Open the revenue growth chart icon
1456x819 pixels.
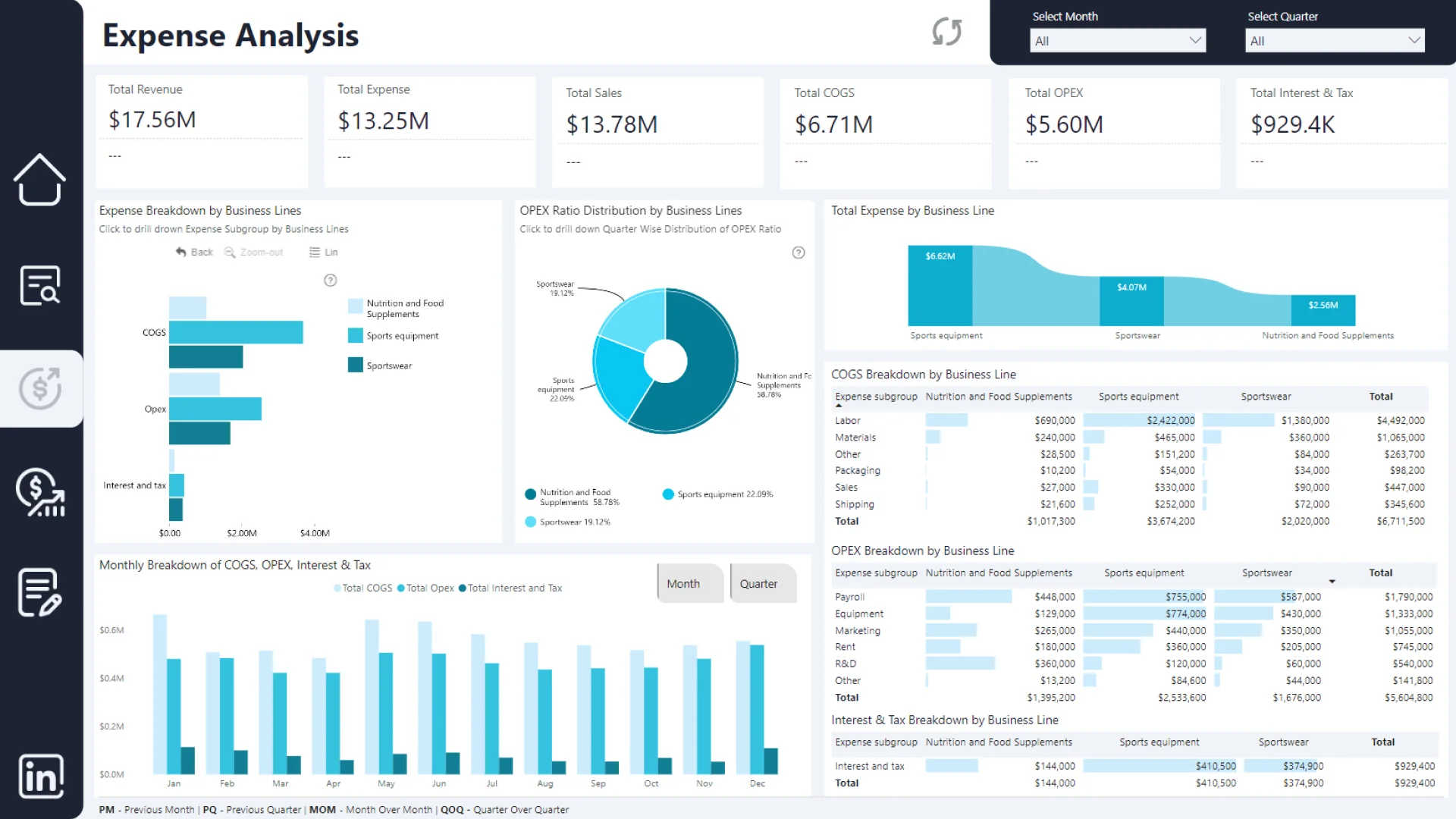pyautogui.click(x=40, y=492)
